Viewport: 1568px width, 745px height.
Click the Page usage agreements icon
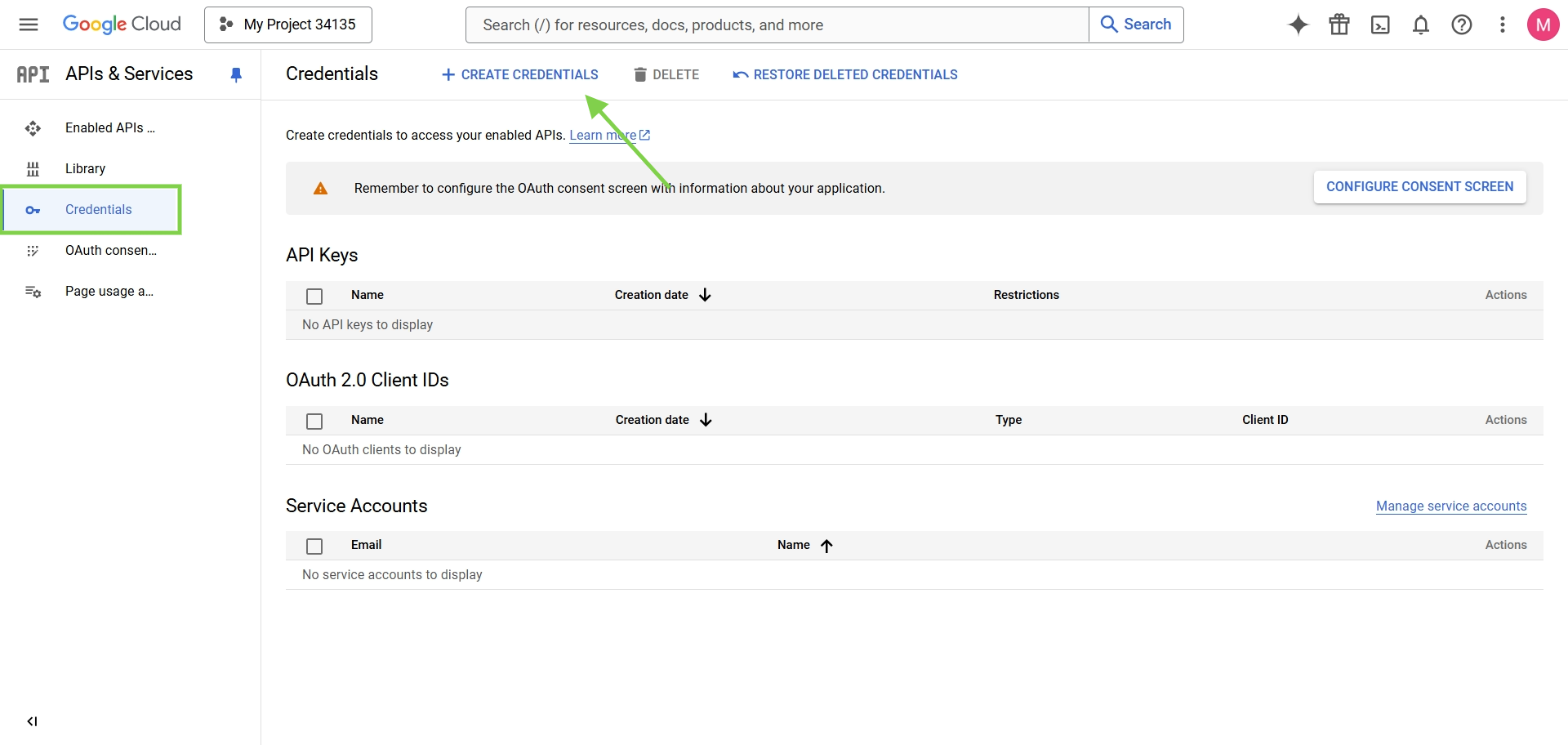[x=33, y=292]
